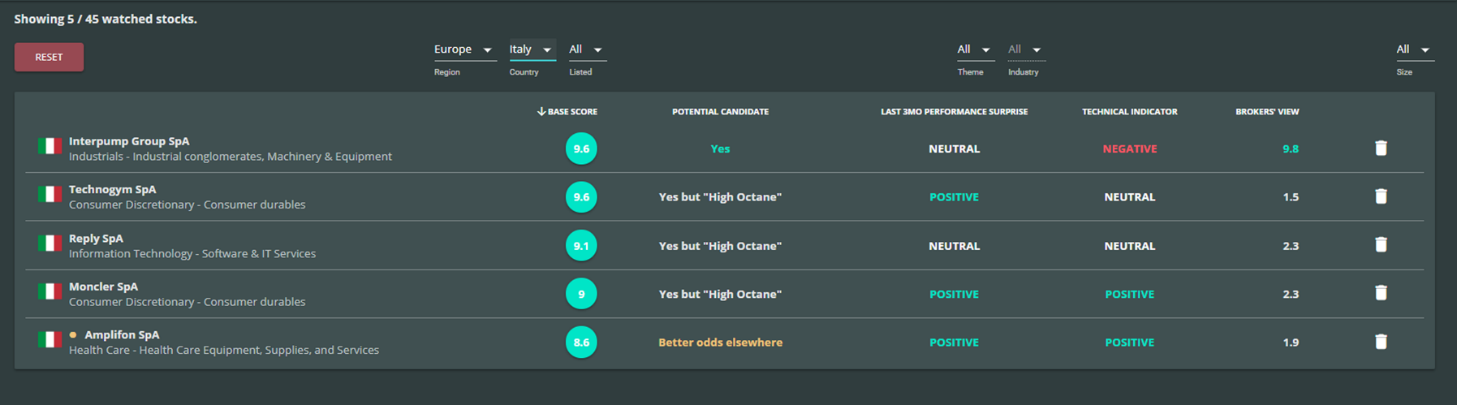Delete Technogym SpA using trash icon

click(1381, 196)
